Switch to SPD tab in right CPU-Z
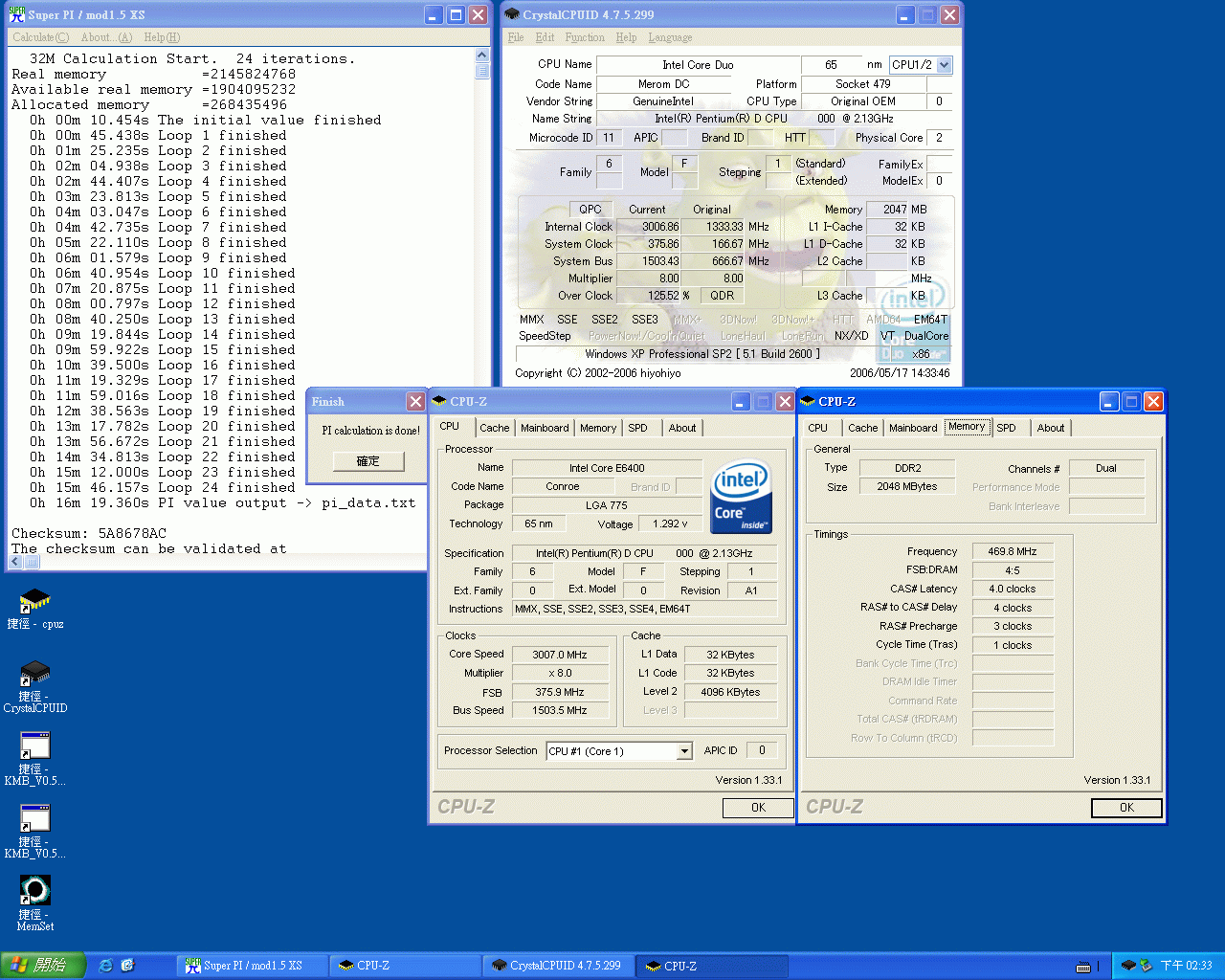Screen dimensions: 1225x980 (x=1007, y=428)
